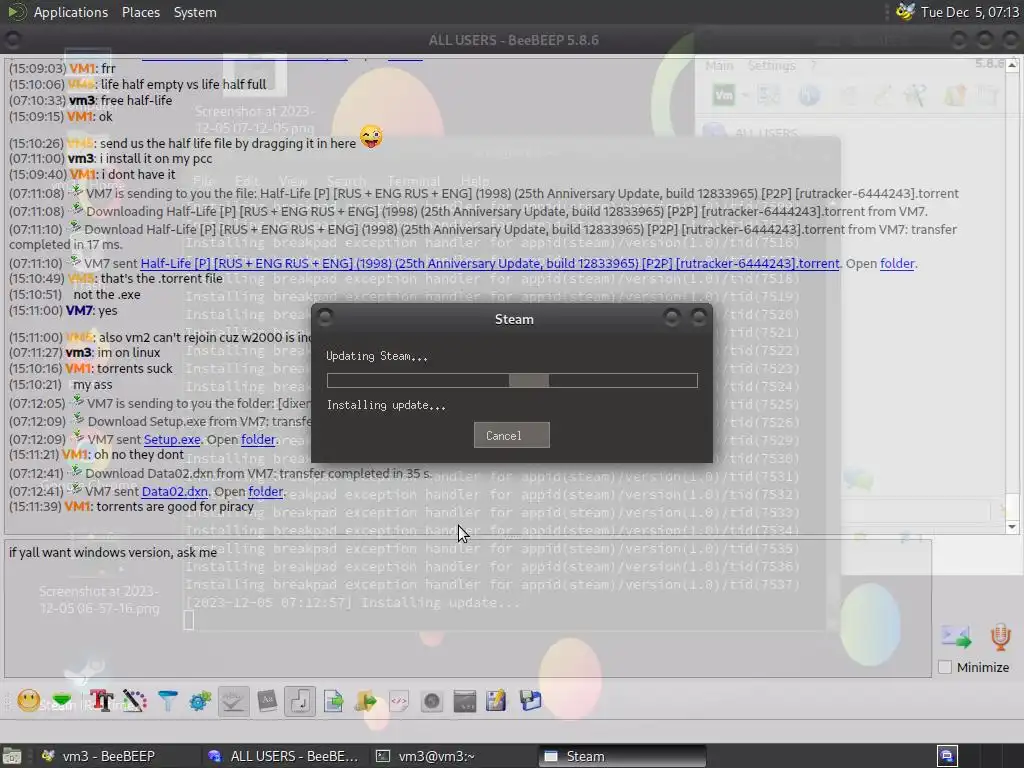The image size is (1024, 768).
Task: Open the Half-Life torrent file link
Action: 490,263
